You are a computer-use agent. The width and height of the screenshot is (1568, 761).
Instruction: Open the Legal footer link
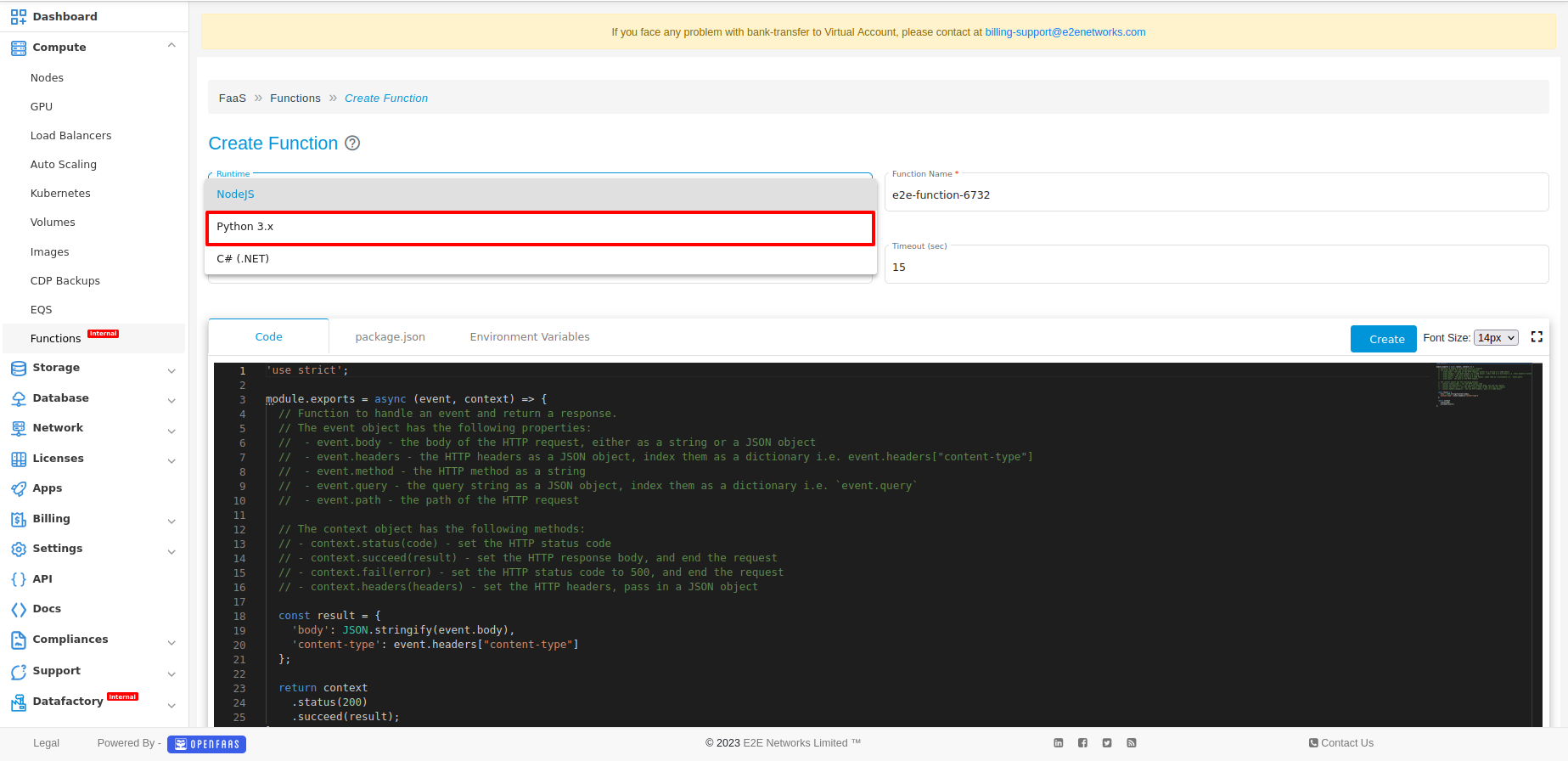[46, 743]
